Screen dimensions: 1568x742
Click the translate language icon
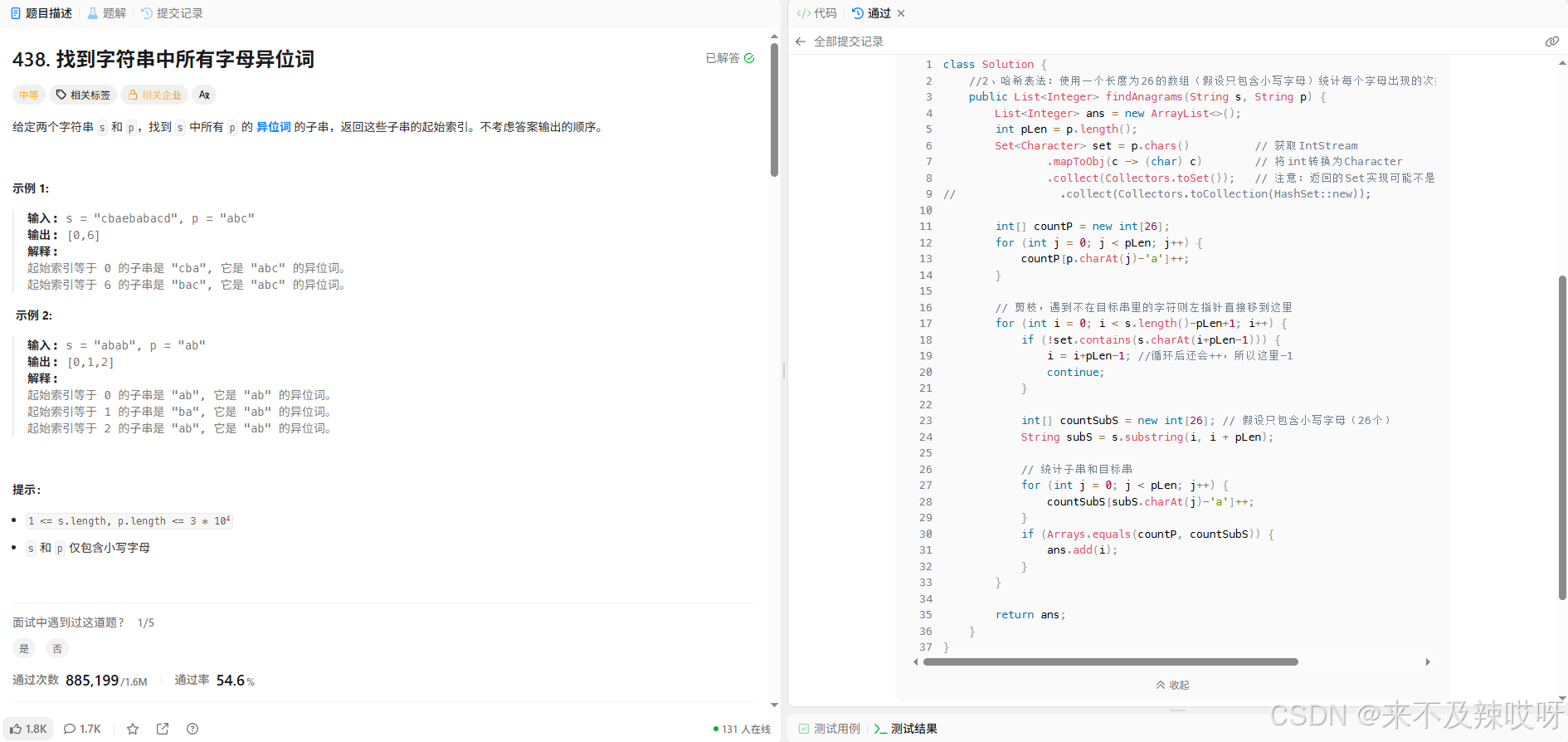click(x=204, y=95)
